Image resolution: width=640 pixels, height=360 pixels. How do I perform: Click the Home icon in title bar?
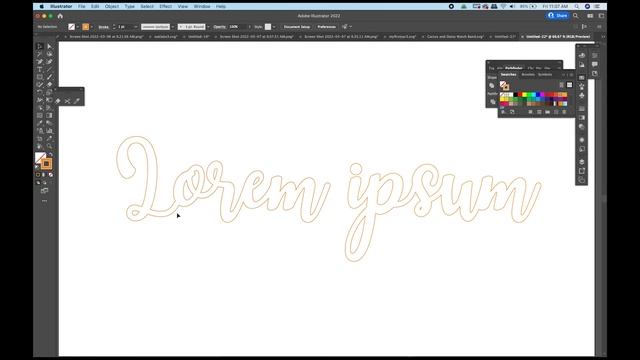coord(60,16)
